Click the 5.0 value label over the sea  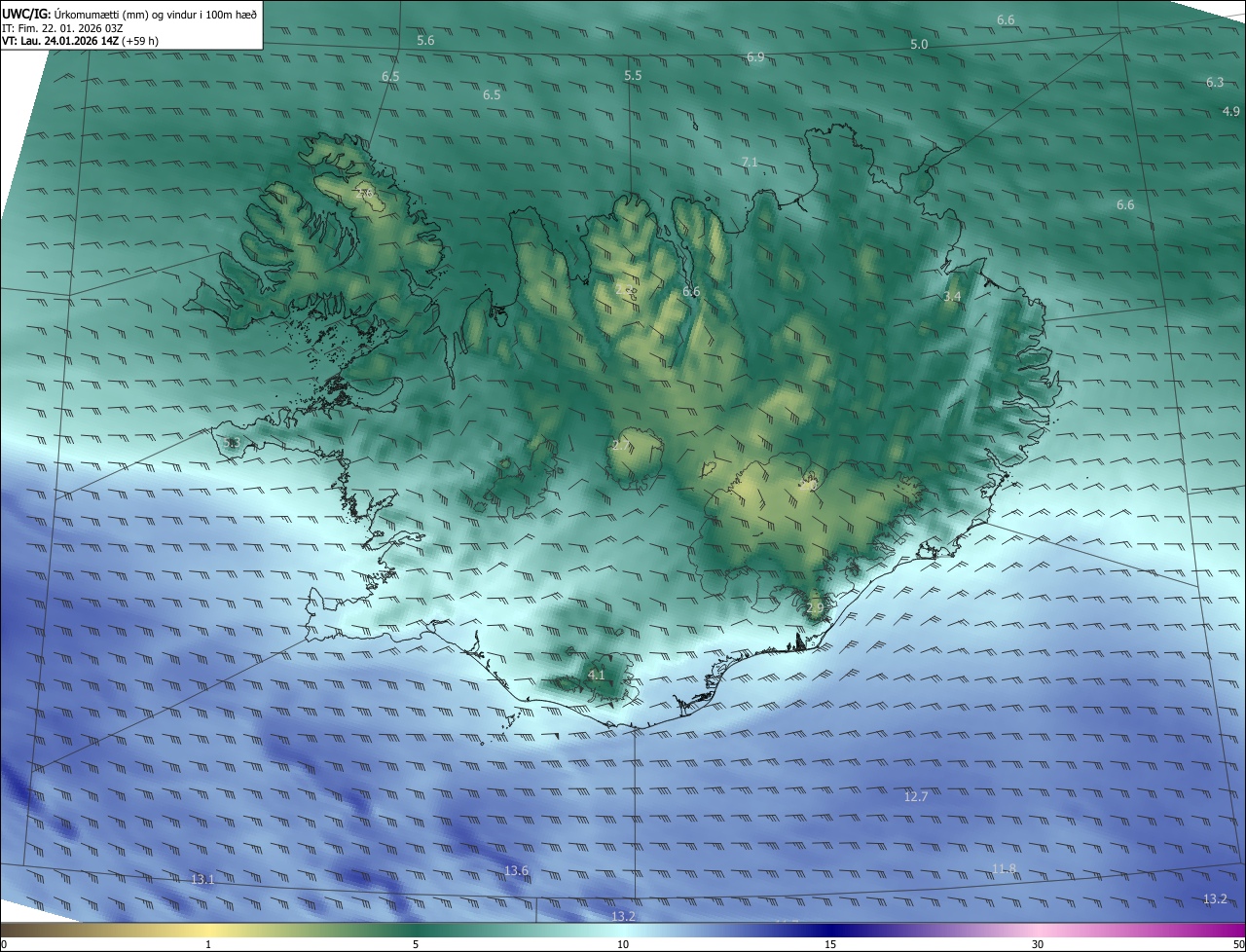click(x=919, y=45)
